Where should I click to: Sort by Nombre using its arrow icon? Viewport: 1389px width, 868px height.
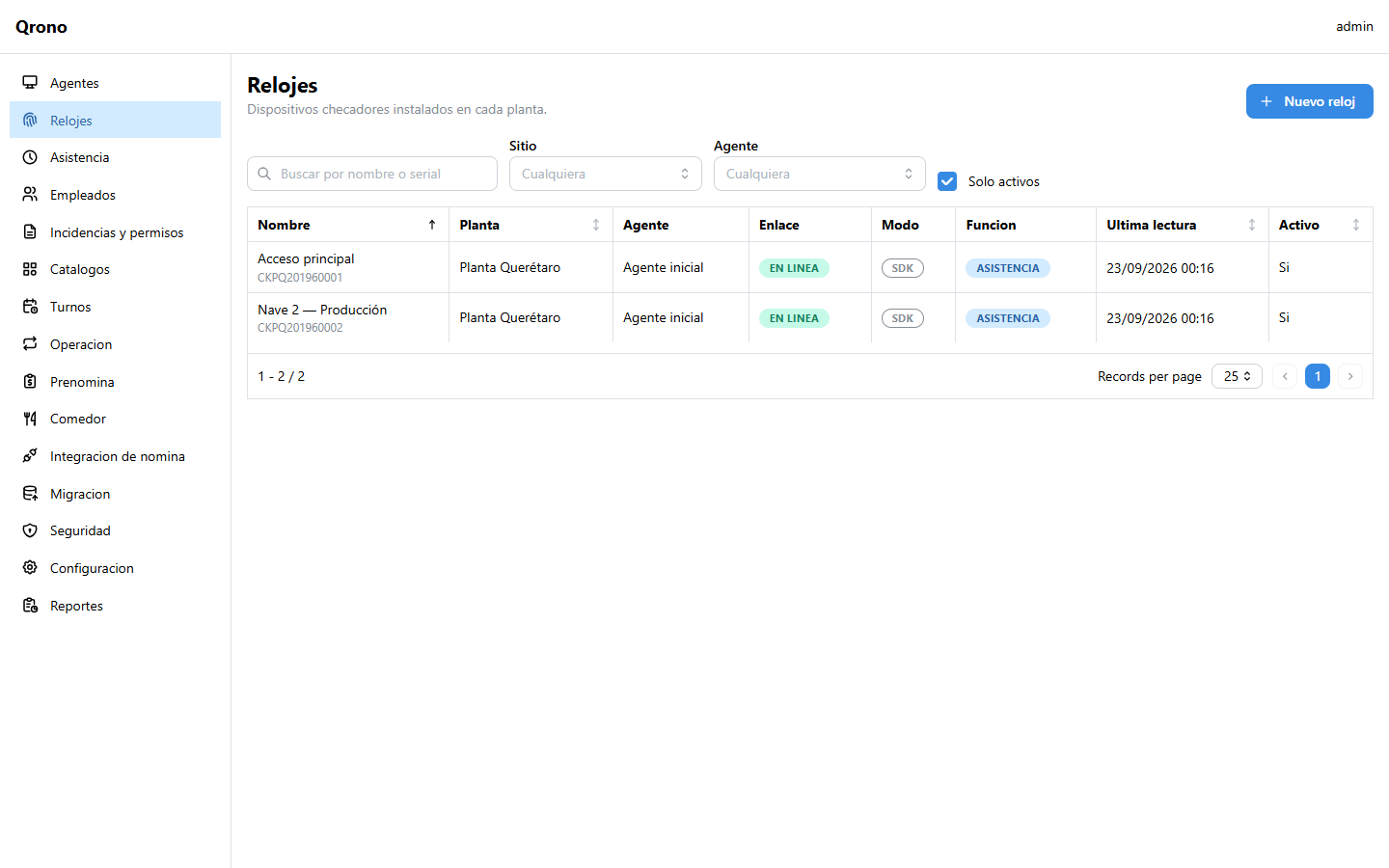click(432, 225)
